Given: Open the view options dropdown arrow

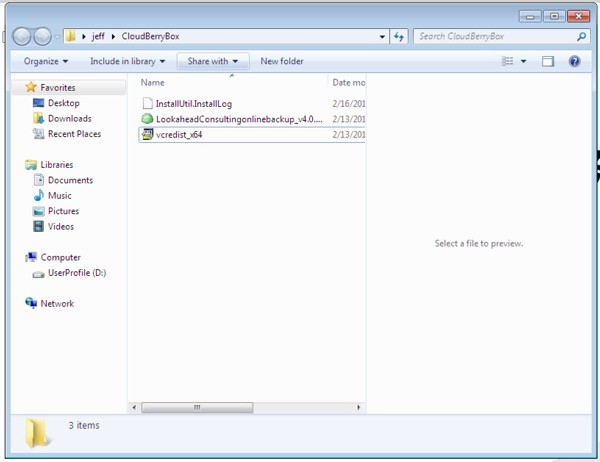Looking at the screenshot, I should pyautogui.click(x=523, y=61).
